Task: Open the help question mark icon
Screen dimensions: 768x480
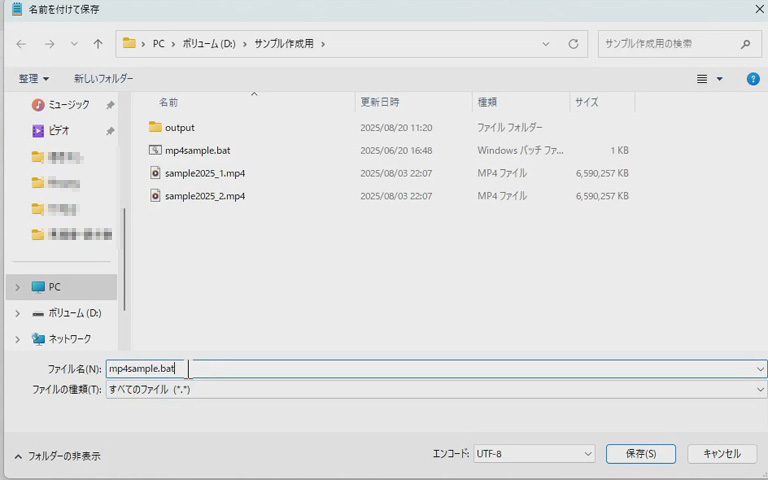Action: click(x=753, y=78)
